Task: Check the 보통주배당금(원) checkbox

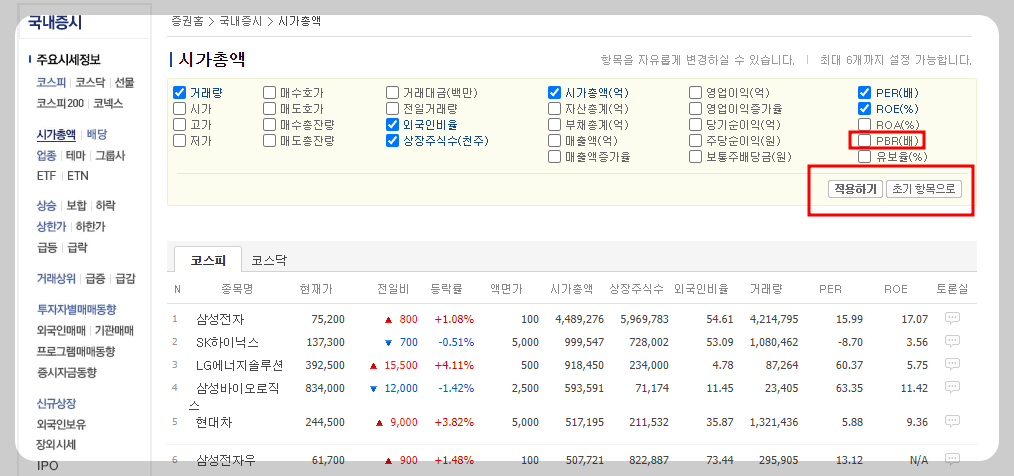Action: click(x=695, y=157)
